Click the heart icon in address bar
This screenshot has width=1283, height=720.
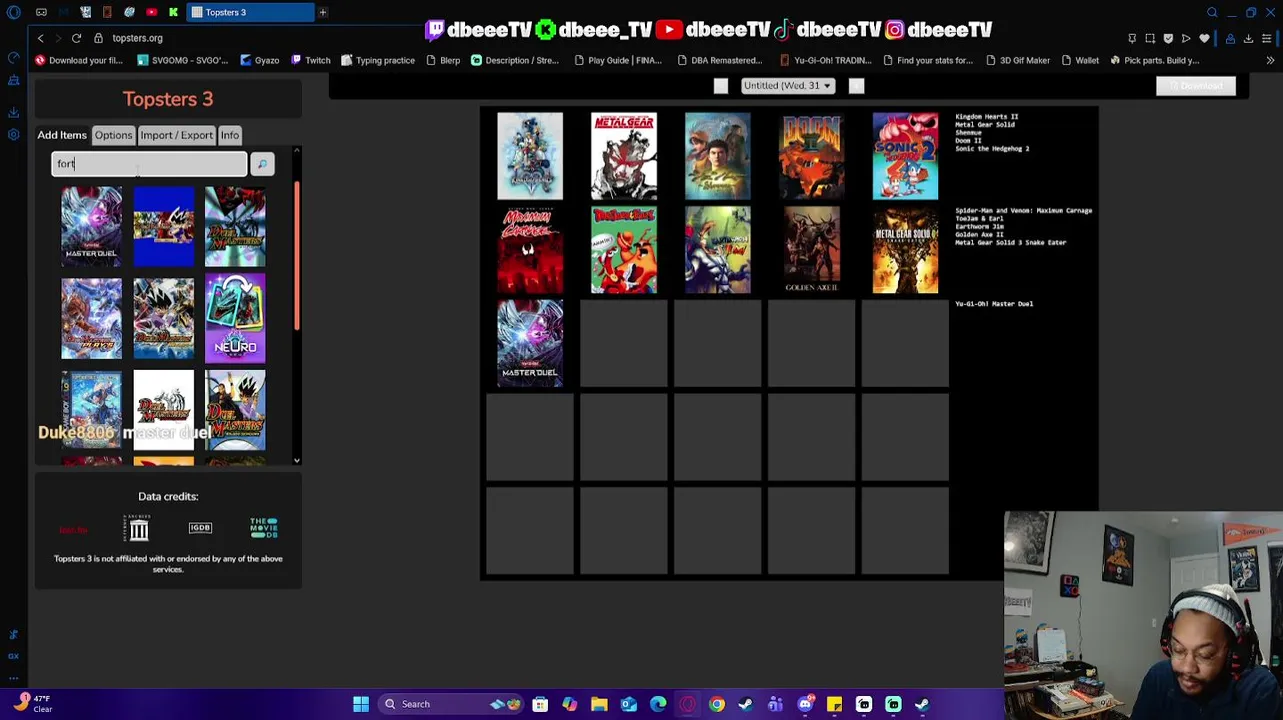click(1204, 38)
